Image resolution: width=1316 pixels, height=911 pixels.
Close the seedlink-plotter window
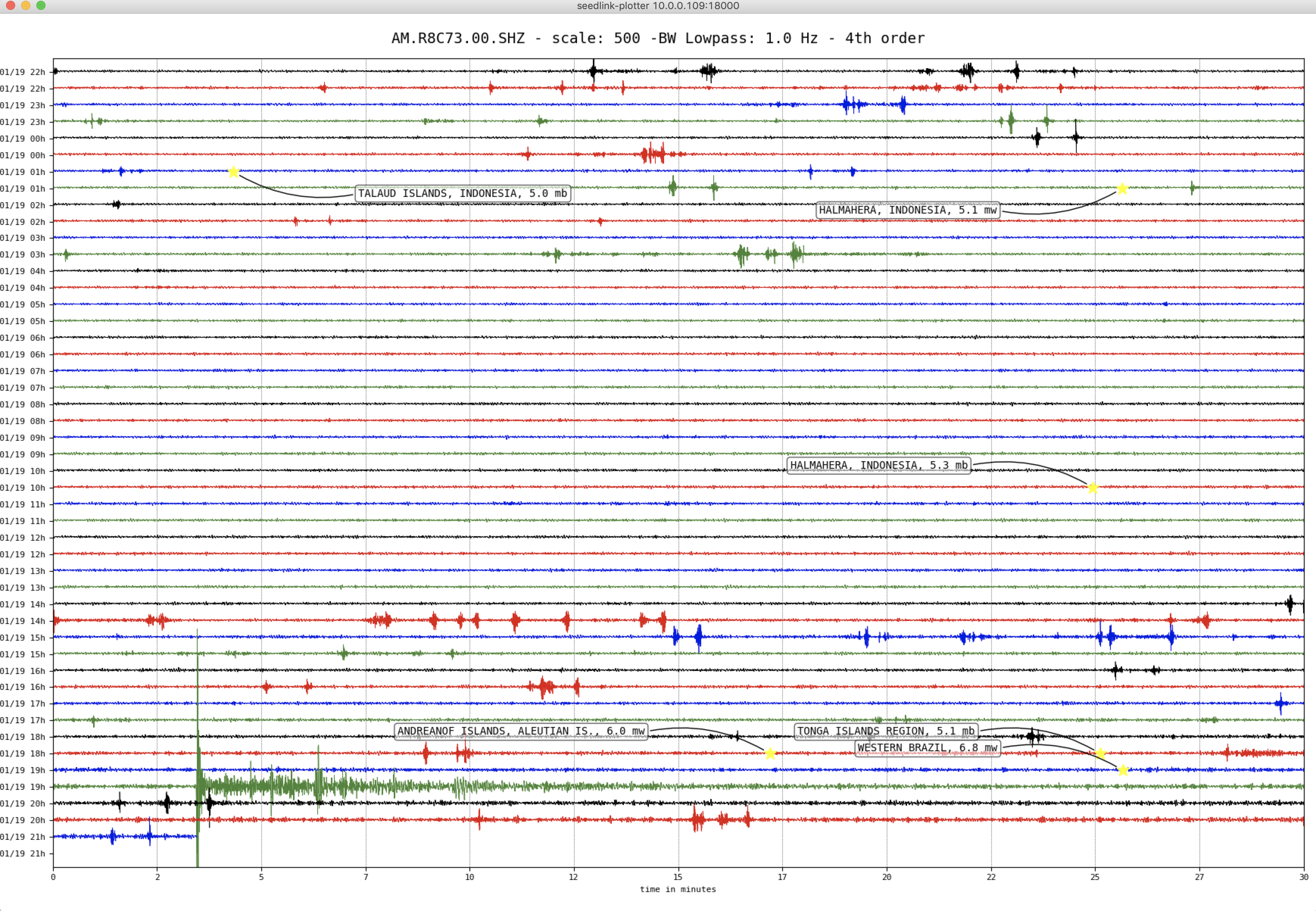click(x=10, y=5)
